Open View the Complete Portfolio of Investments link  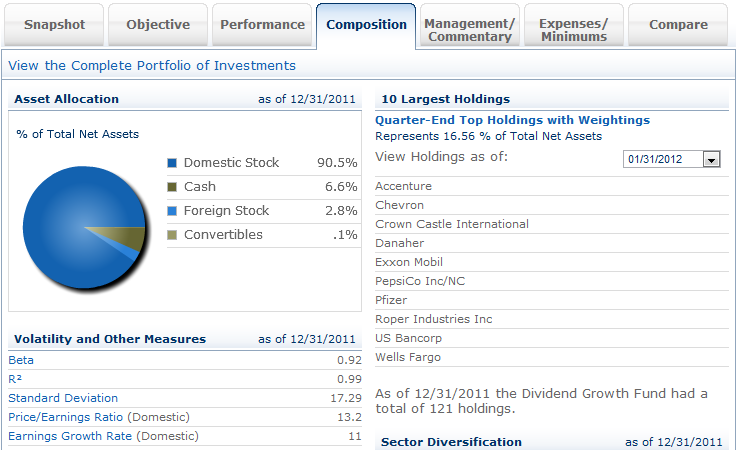tap(152, 65)
